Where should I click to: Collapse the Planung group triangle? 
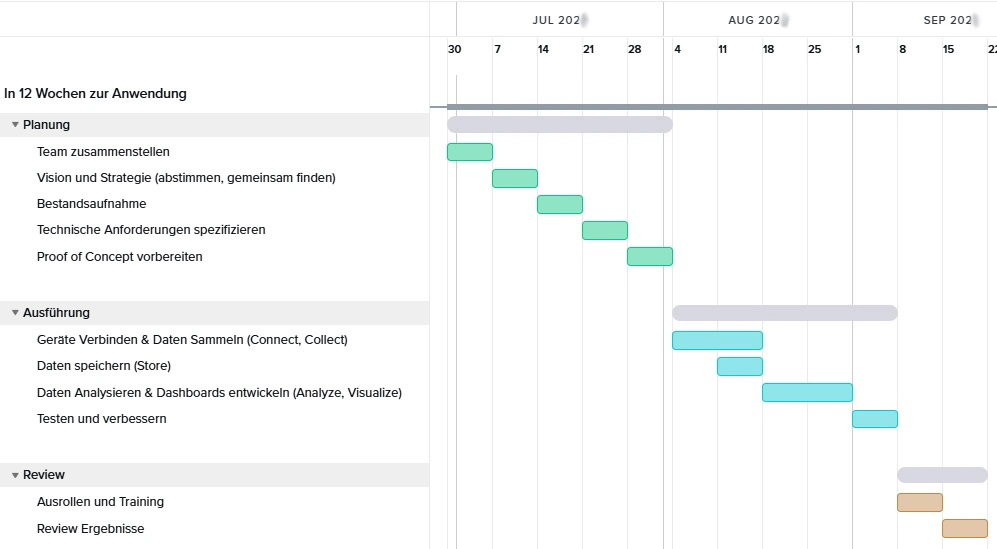(15, 125)
